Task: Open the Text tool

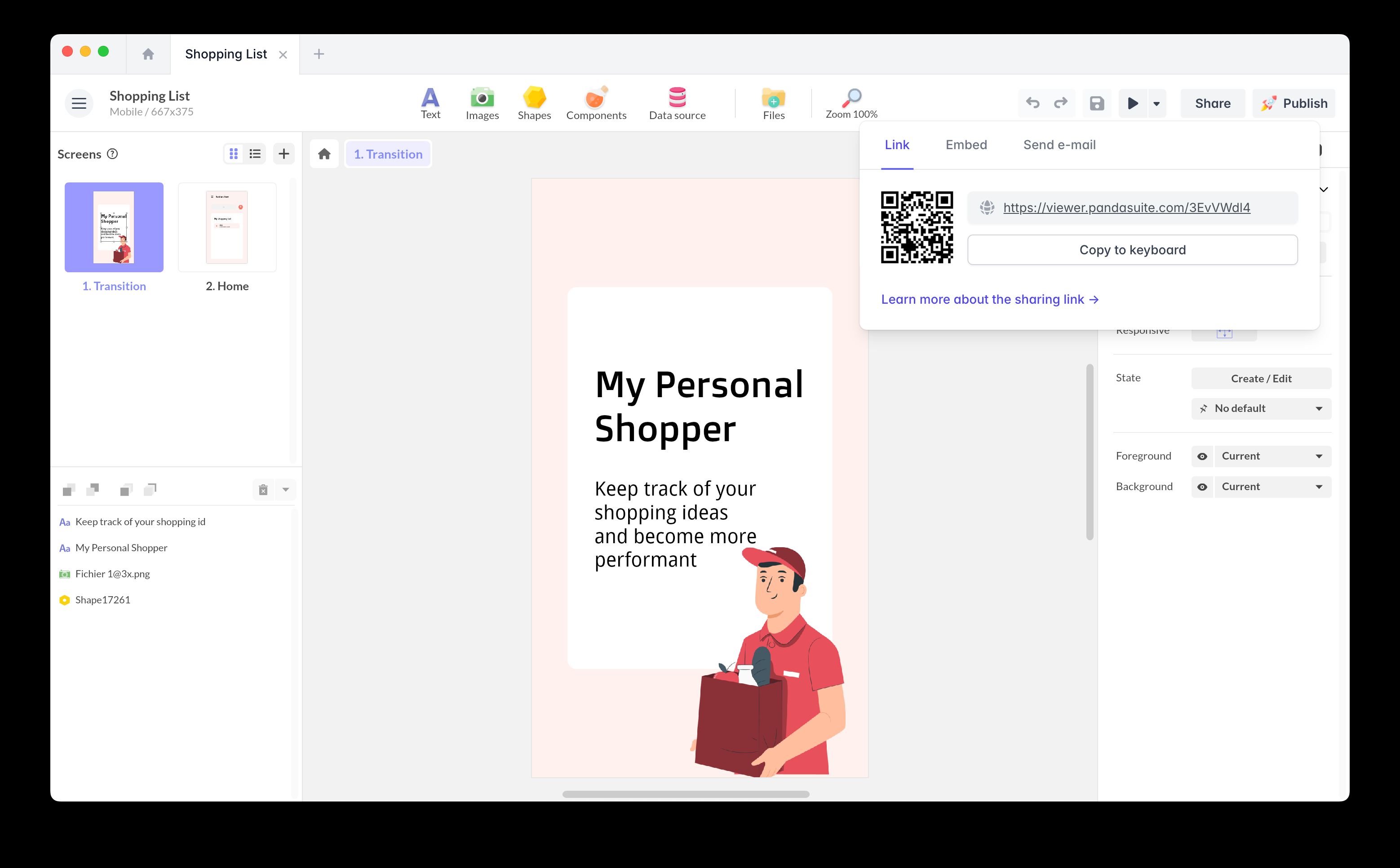Action: [430, 103]
